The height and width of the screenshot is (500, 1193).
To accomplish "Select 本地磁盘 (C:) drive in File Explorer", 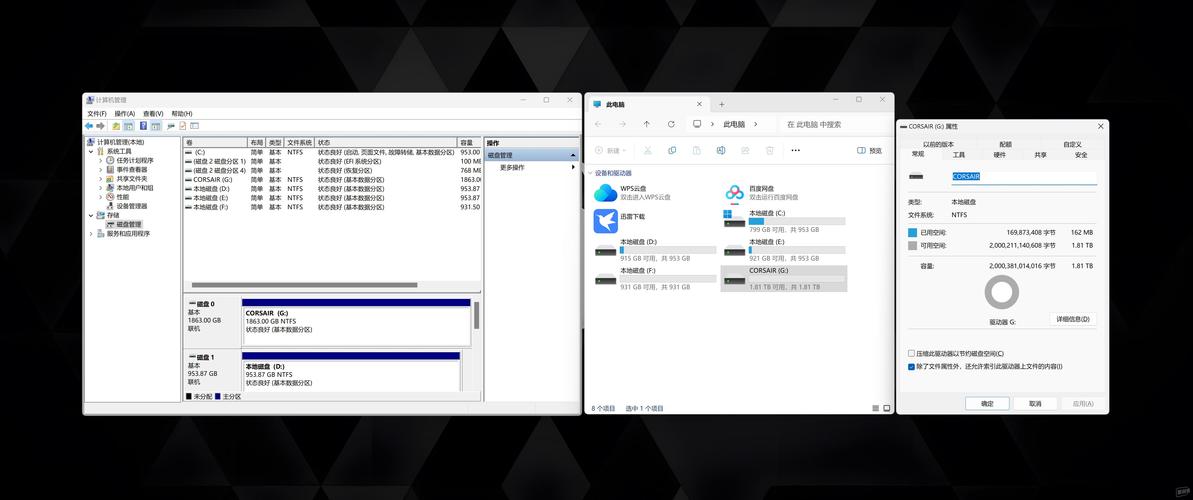I will (x=785, y=221).
